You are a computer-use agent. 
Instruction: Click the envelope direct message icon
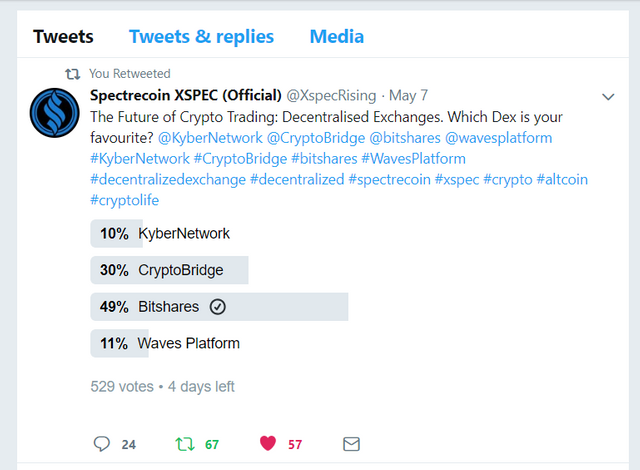coord(351,444)
